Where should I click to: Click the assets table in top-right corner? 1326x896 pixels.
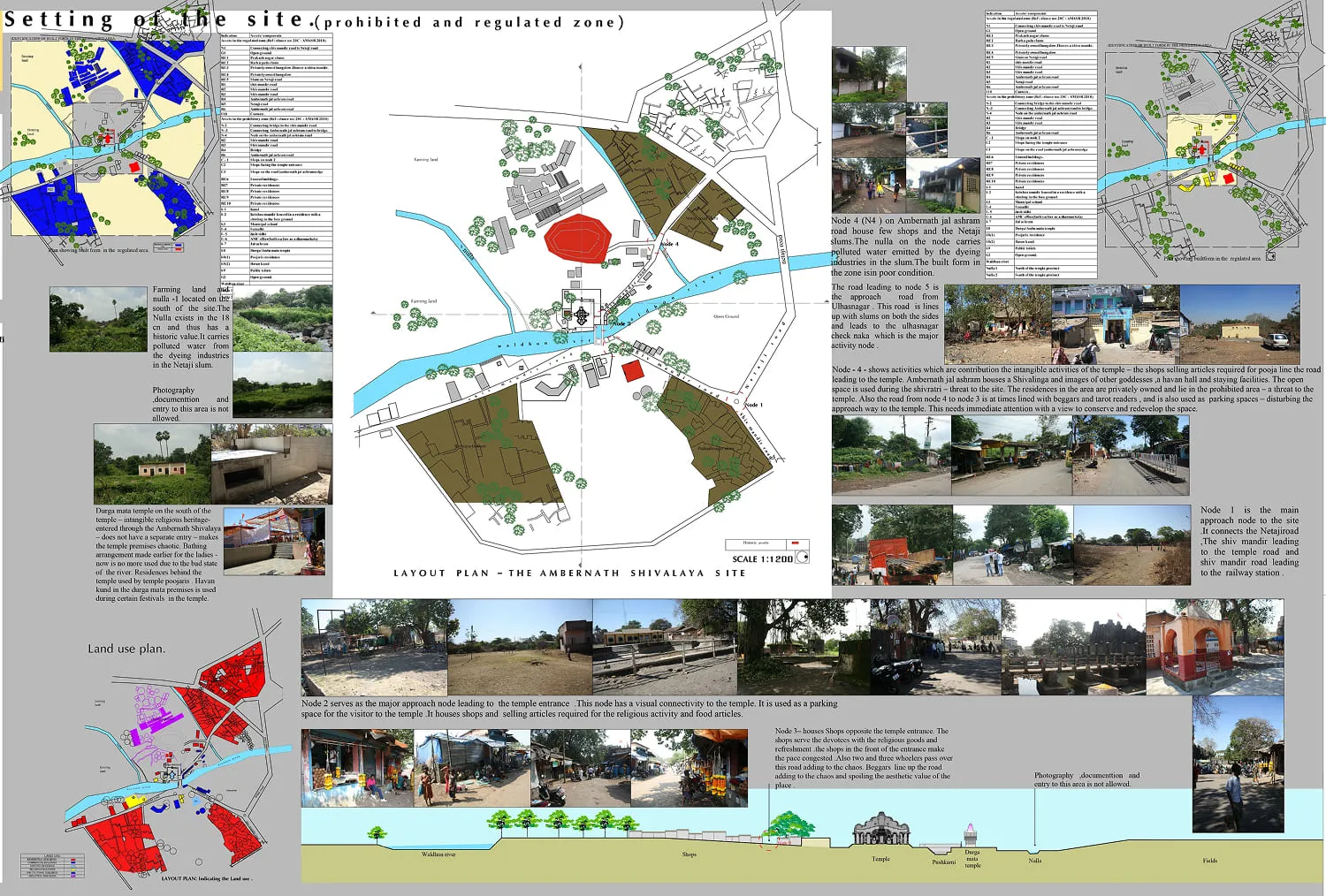point(1040,145)
